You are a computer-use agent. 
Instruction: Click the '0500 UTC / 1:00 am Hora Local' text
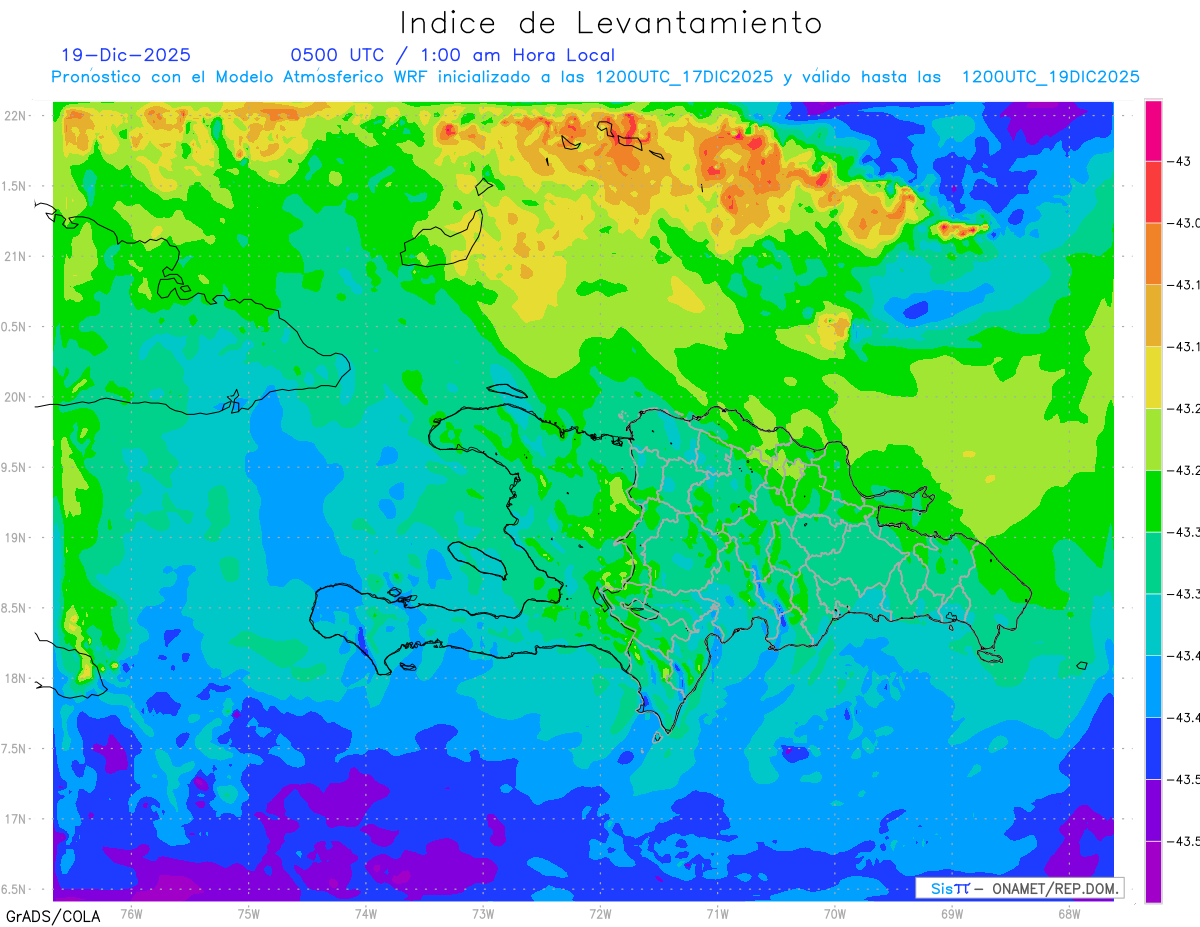pyautogui.click(x=452, y=55)
